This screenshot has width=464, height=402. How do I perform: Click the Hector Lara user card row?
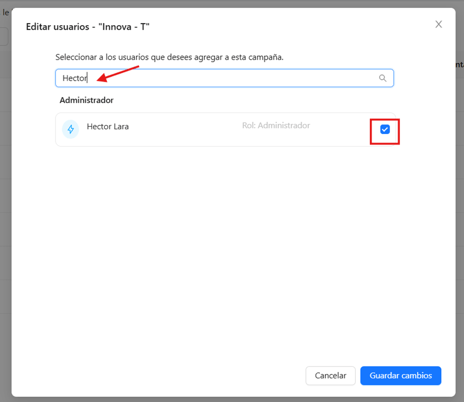click(x=226, y=129)
